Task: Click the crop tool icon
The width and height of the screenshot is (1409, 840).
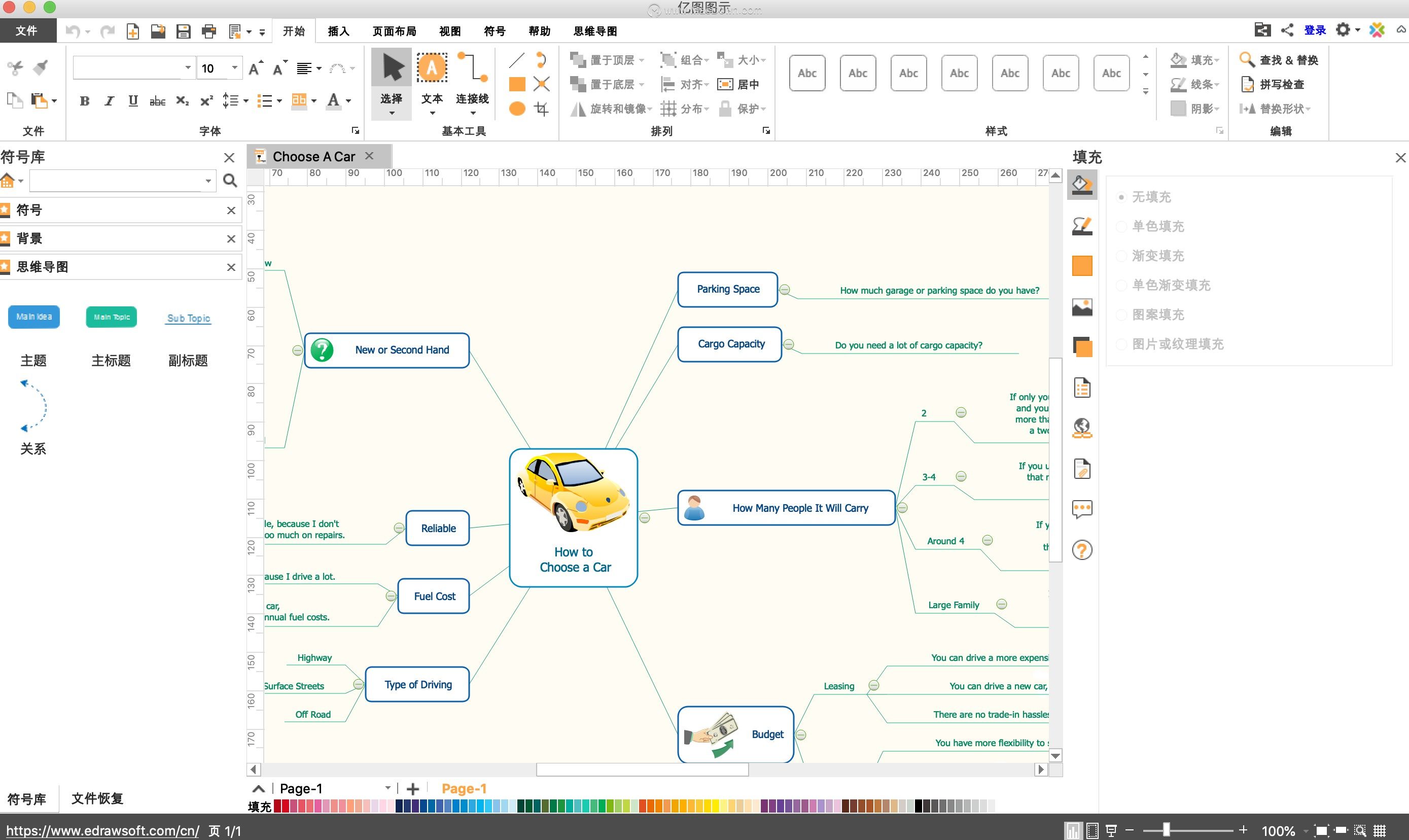Action: click(542, 109)
